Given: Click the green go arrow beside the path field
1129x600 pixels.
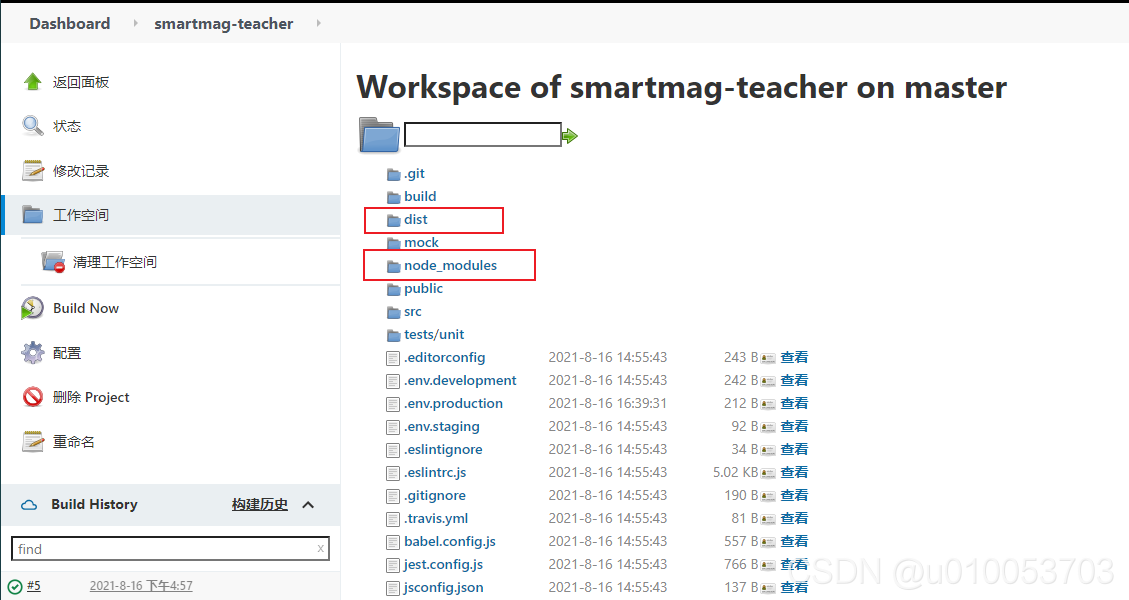Looking at the screenshot, I should click(570, 135).
